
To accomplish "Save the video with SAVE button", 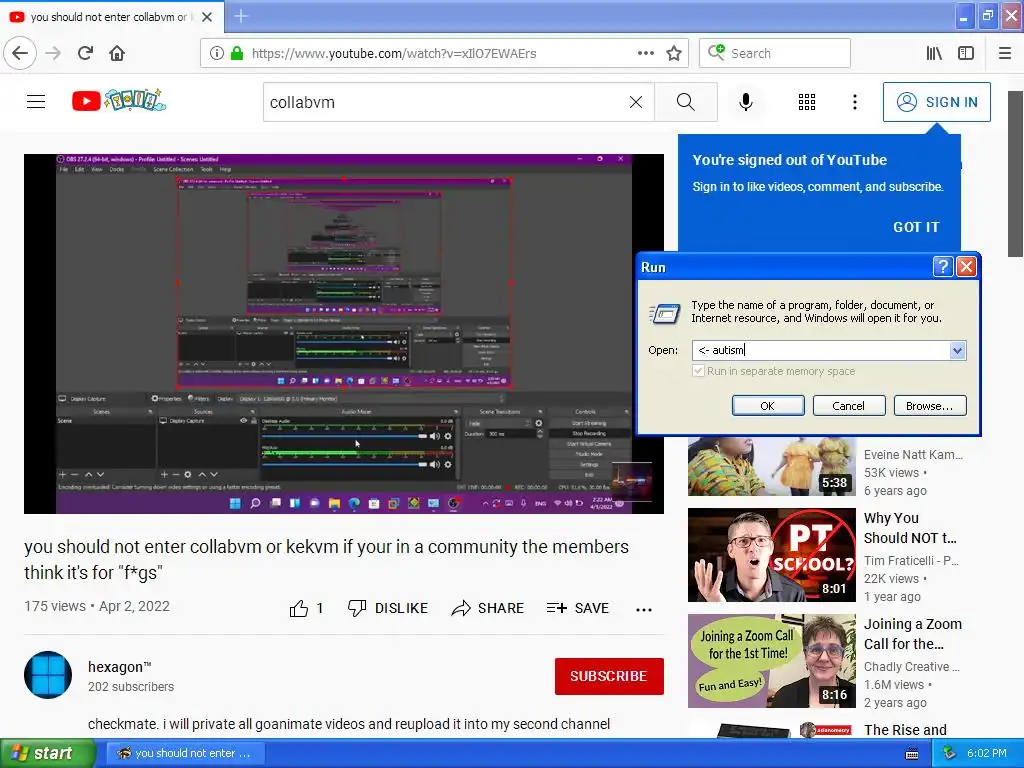I will pyautogui.click(x=578, y=608).
